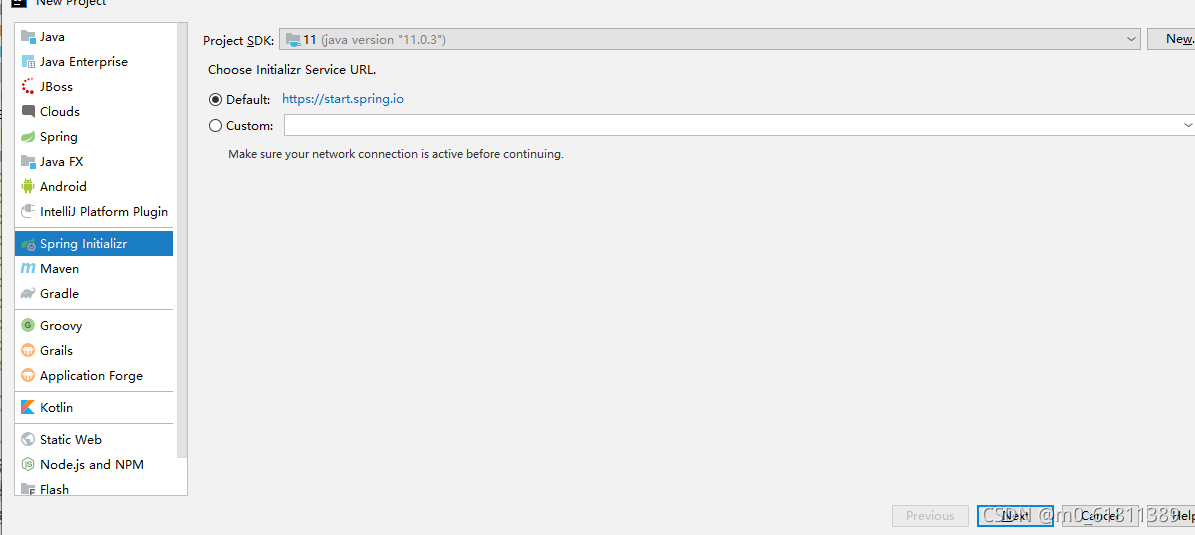Select the Default service URL radio button

coord(215,99)
